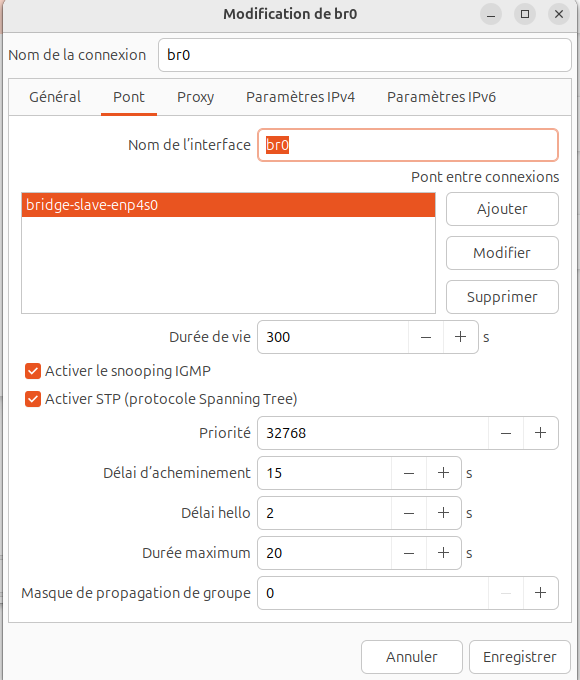Increase Masque de propagation de groupe
Screen dimensions: 580x680
[541, 593]
